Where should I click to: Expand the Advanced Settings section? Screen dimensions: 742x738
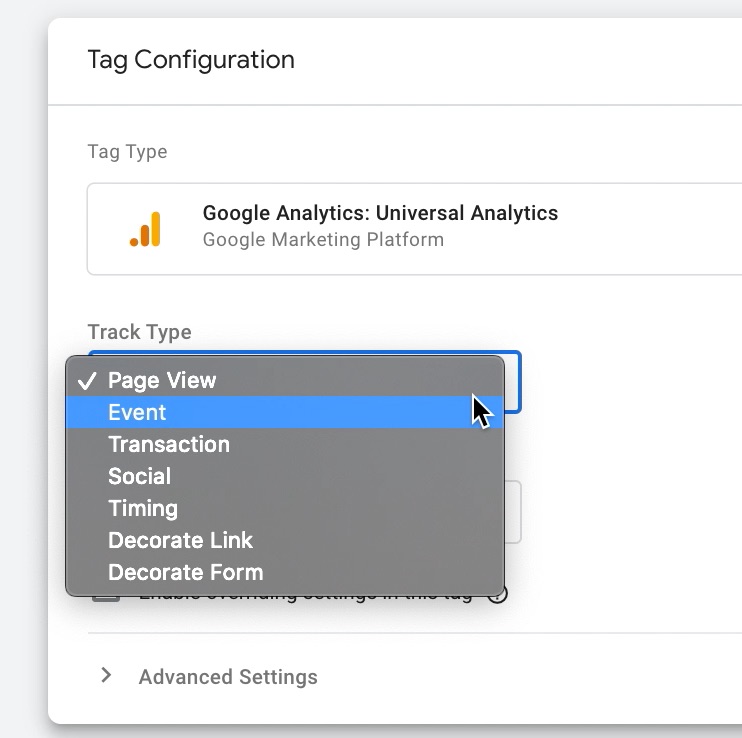(106, 676)
